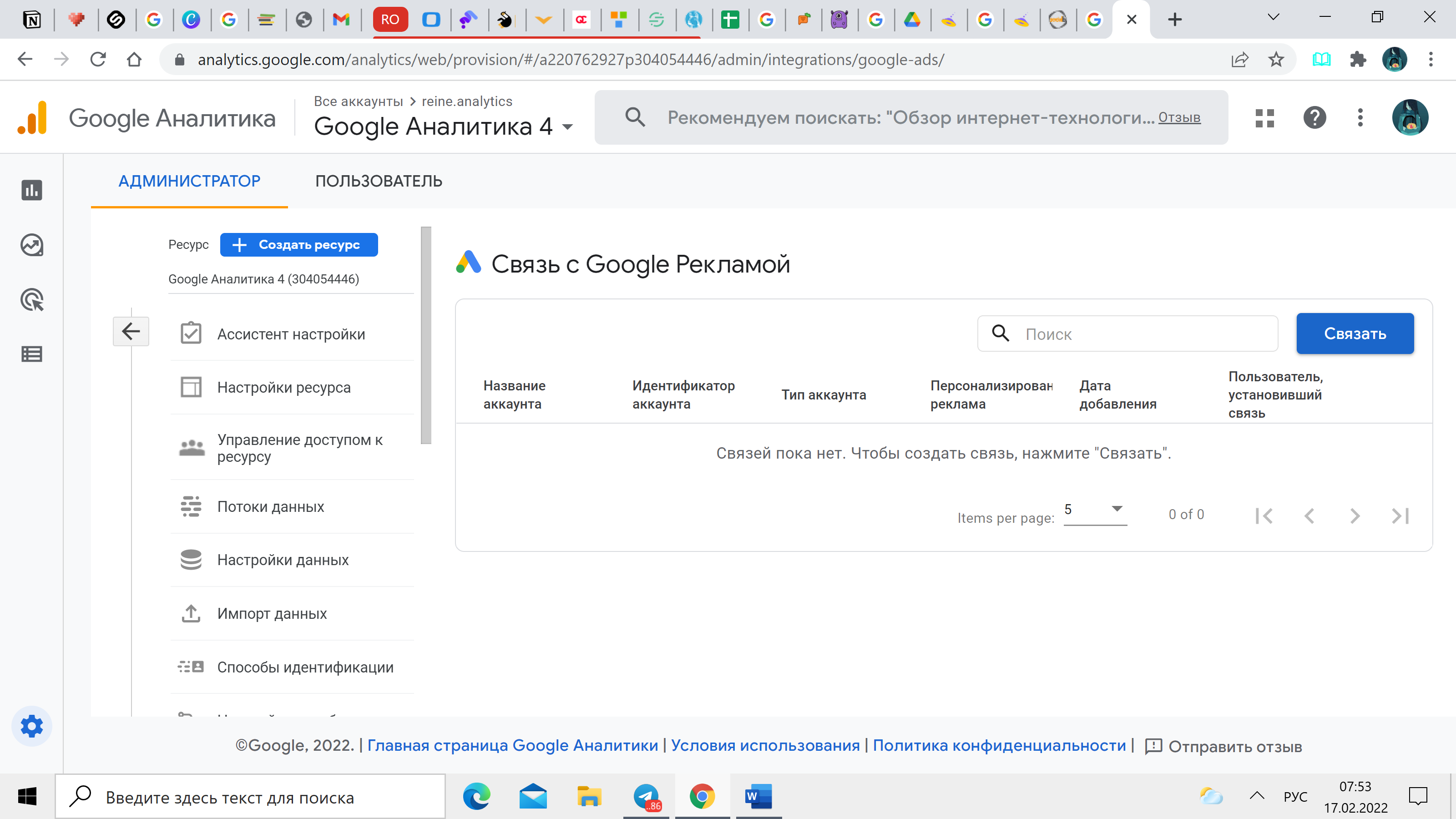Click the Все аккаунты breadcrumb
This screenshot has width=1456, height=819.
(359, 101)
